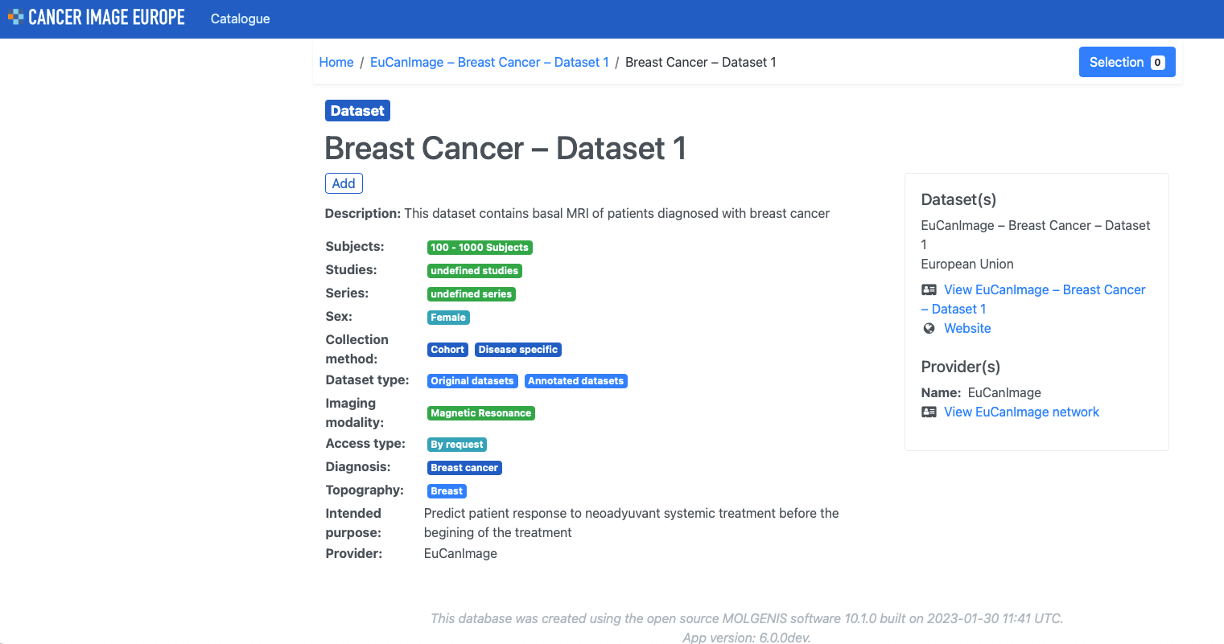The height and width of the screenshot is (644, 1224).
Task: Click the Selection button showing zero items
Action: [x=1127, y=62]
